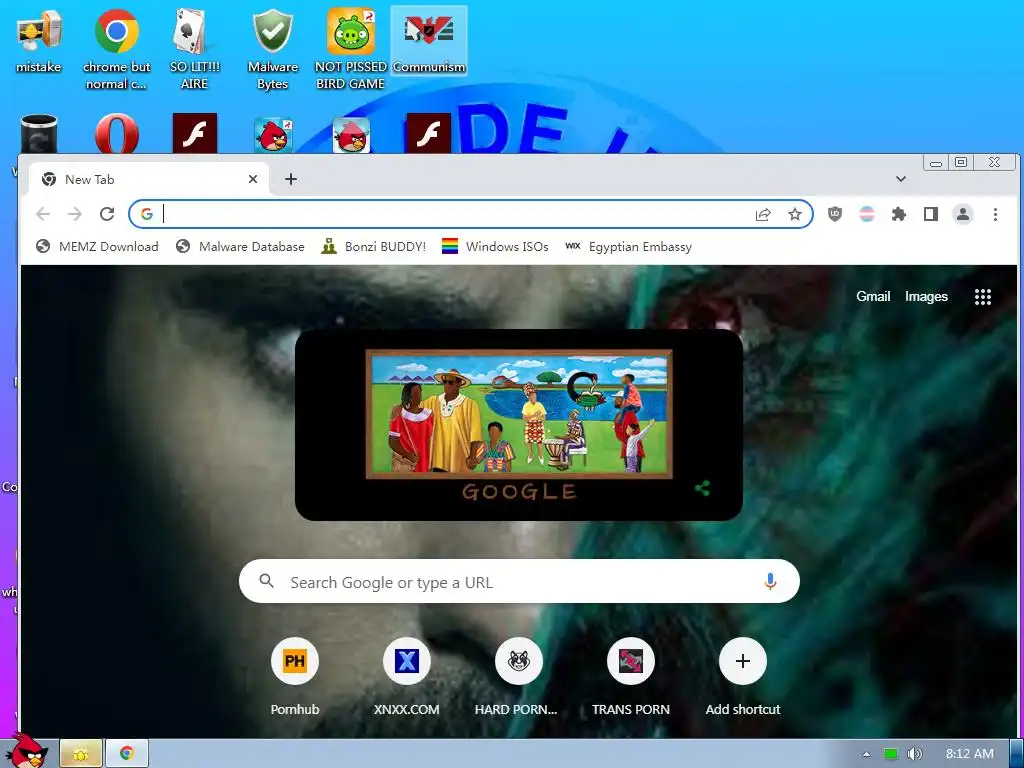Open Malware Database bookmark
The width and height of the screenshot is (1024, 768).
tap(240, 246)
